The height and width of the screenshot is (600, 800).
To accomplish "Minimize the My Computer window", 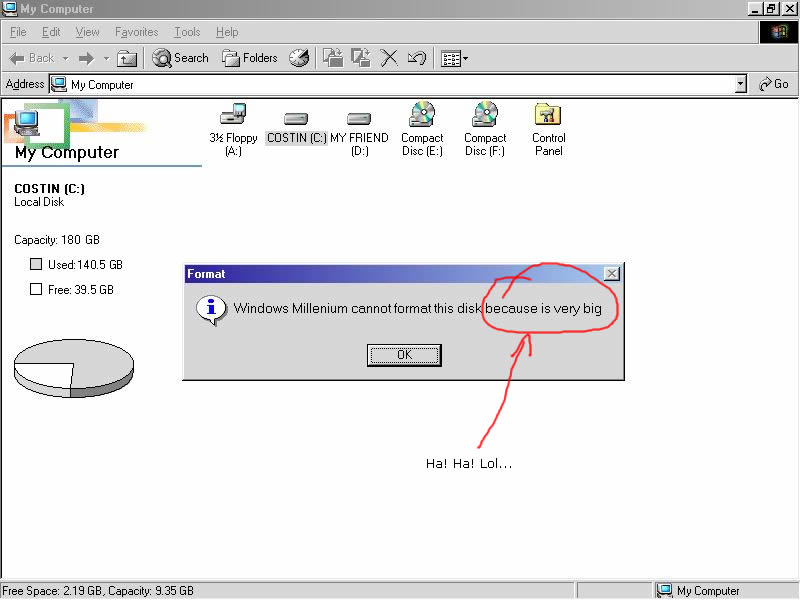I will click(755, 9).
